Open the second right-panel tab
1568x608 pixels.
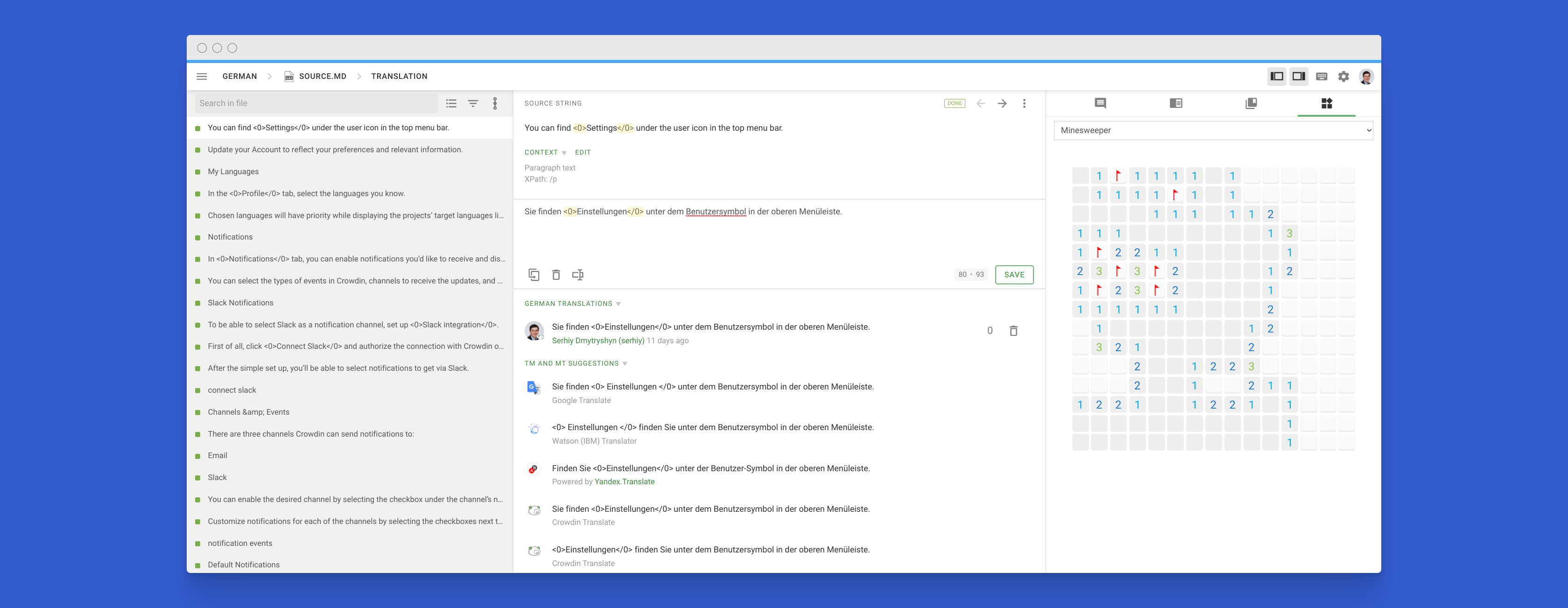[1175, 104]
